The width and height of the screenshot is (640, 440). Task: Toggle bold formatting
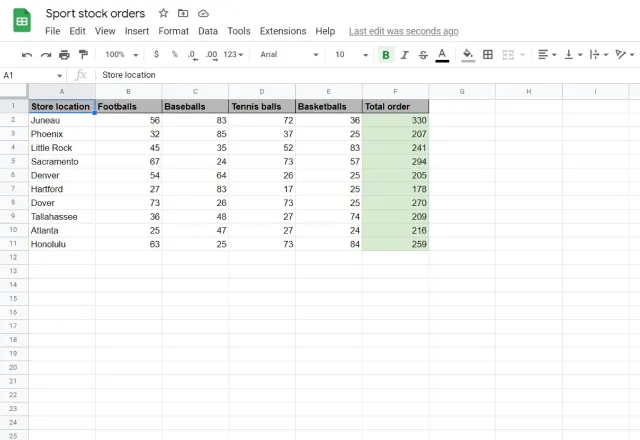[x=385, y=55]
